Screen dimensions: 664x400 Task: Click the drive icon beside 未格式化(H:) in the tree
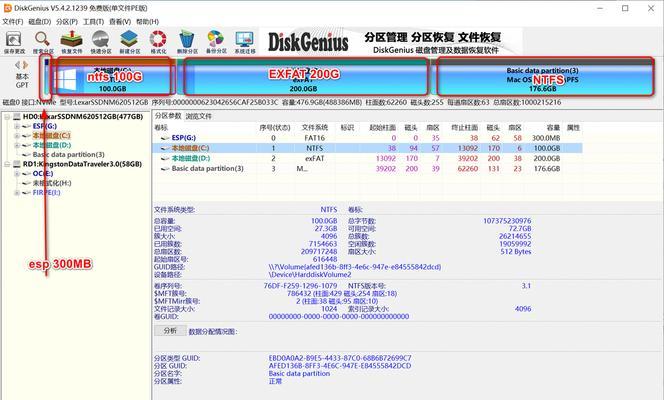pyautogui.click(x=26, y=183)
